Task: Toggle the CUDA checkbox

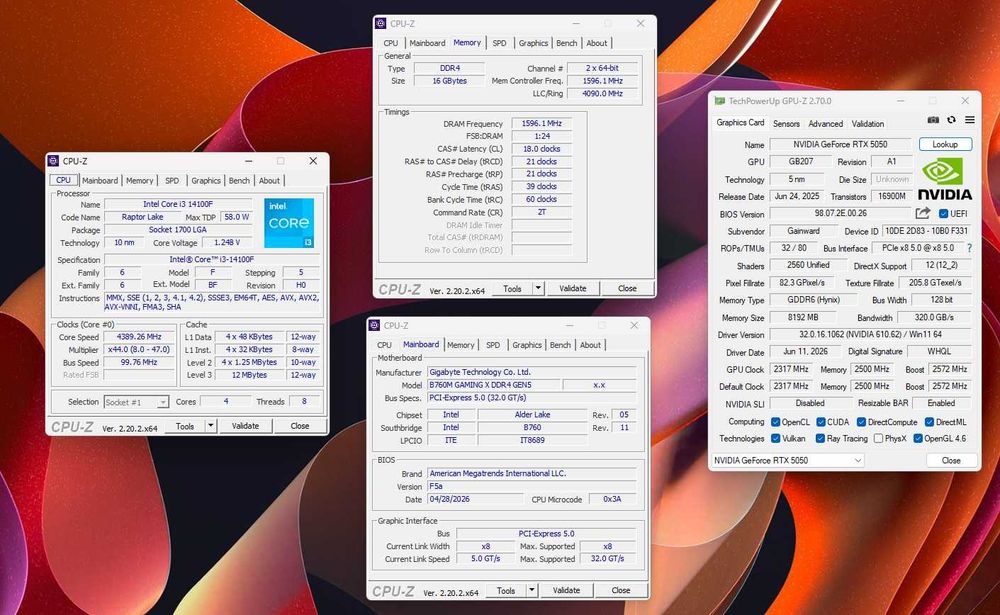Action: pos(821,422)
